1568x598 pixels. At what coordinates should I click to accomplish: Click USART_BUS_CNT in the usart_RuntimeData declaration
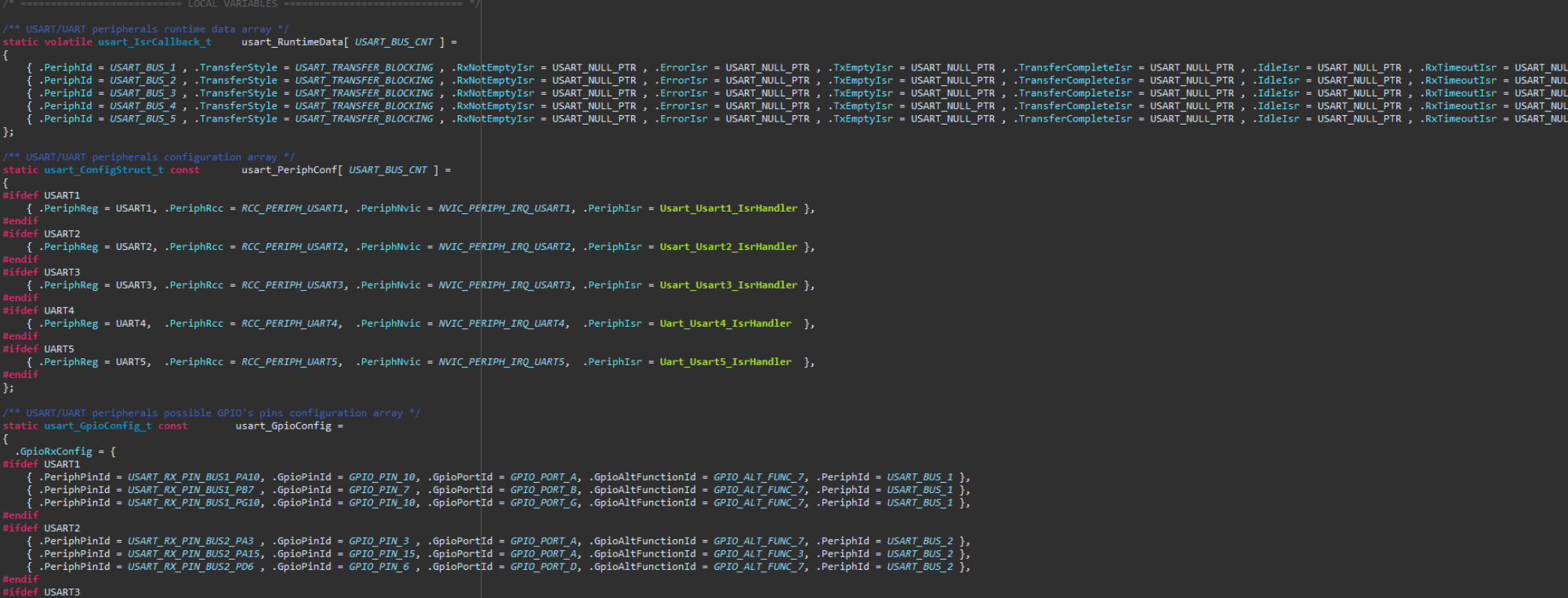(x=394, y=42)
